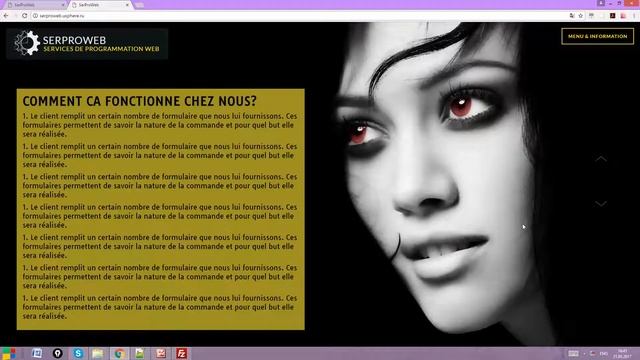Click the translate icon in the address bar
This screenshot has height=360, width=640.
pyautogui.click(x=572, y=16)
